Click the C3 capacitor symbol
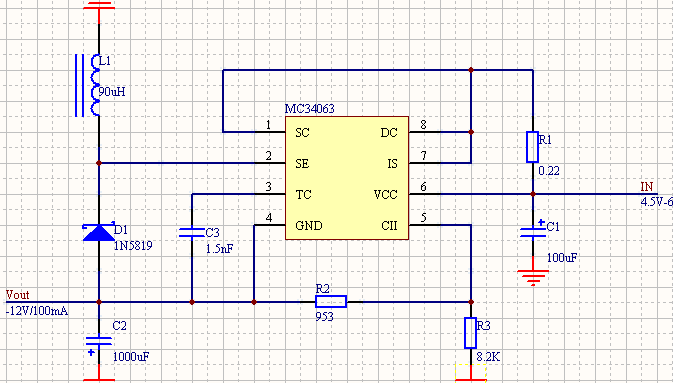The width and height of the screenshot is (673, 383). tap(191, 233)
